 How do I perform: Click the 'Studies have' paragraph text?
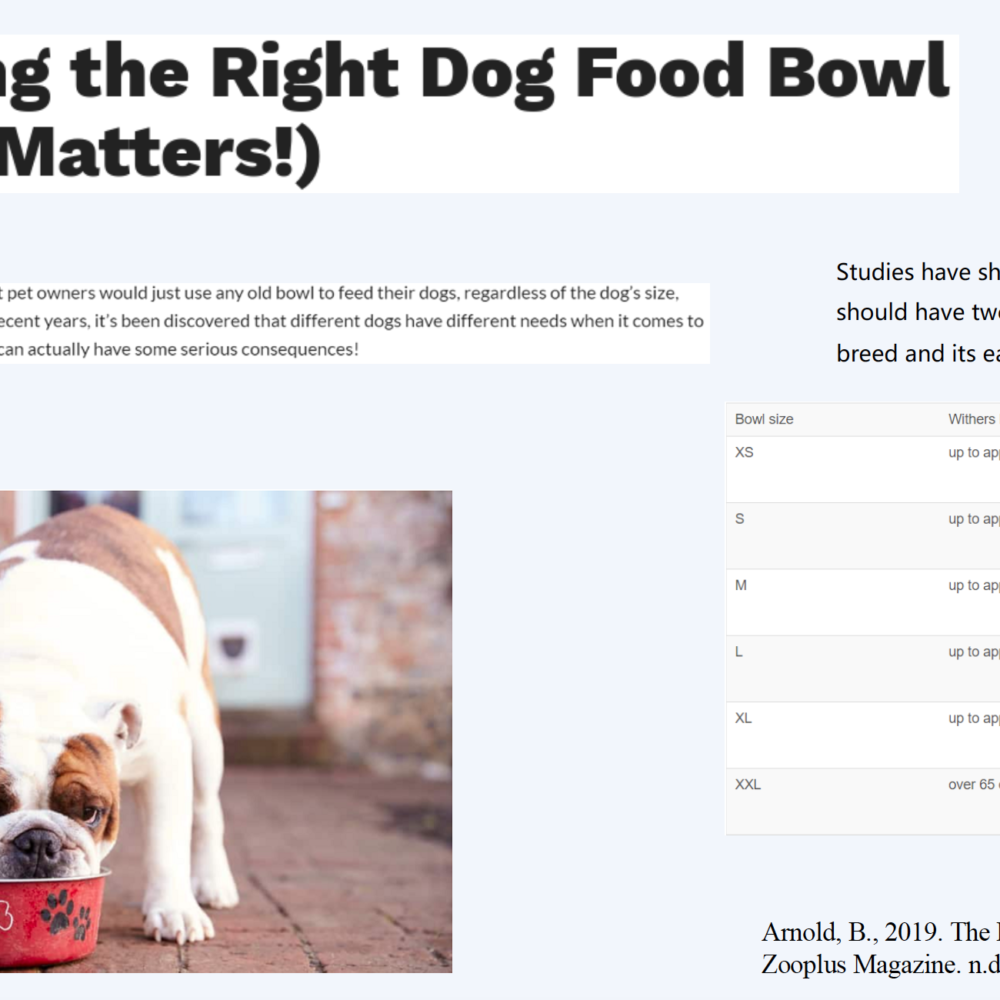[917, 312]
